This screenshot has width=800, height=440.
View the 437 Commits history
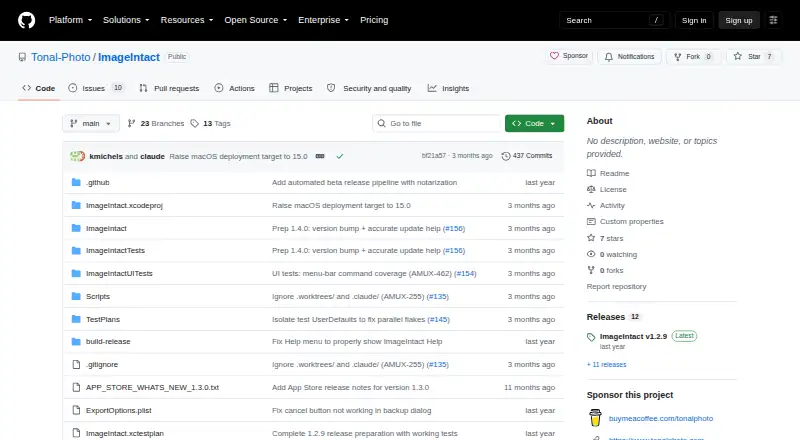click(527, 156)
